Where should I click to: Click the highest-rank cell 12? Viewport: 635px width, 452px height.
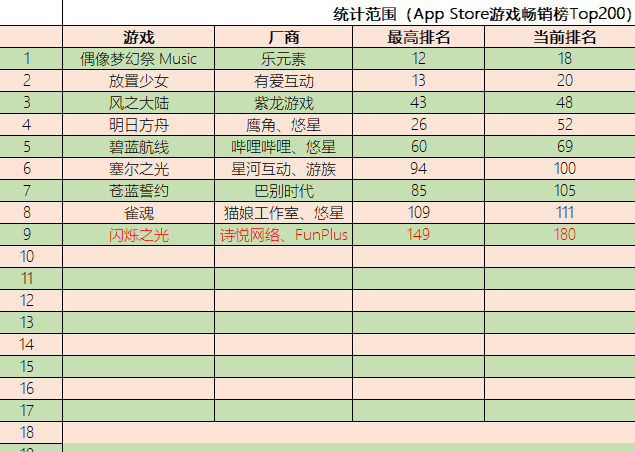point(418,59)
